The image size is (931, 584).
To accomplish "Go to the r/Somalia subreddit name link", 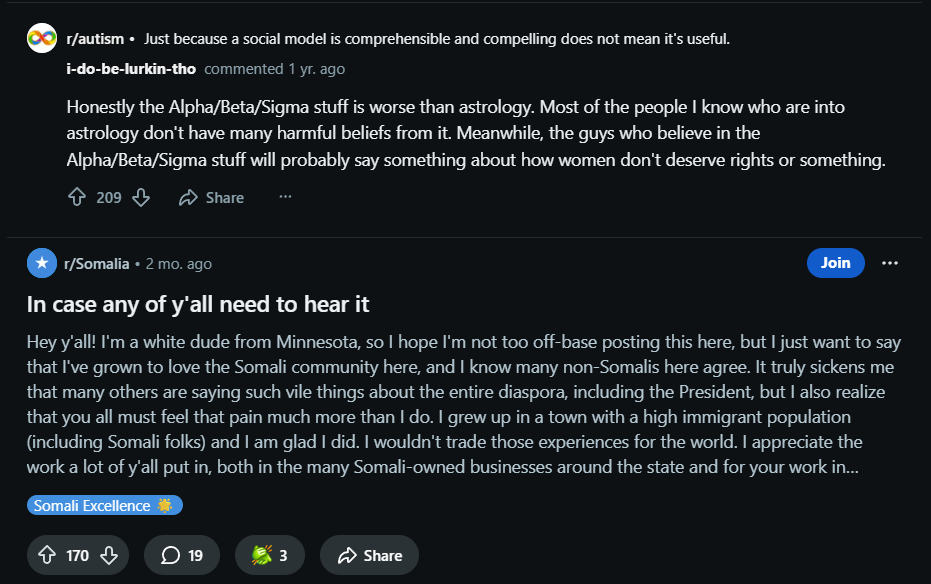I will coord(97,264).
